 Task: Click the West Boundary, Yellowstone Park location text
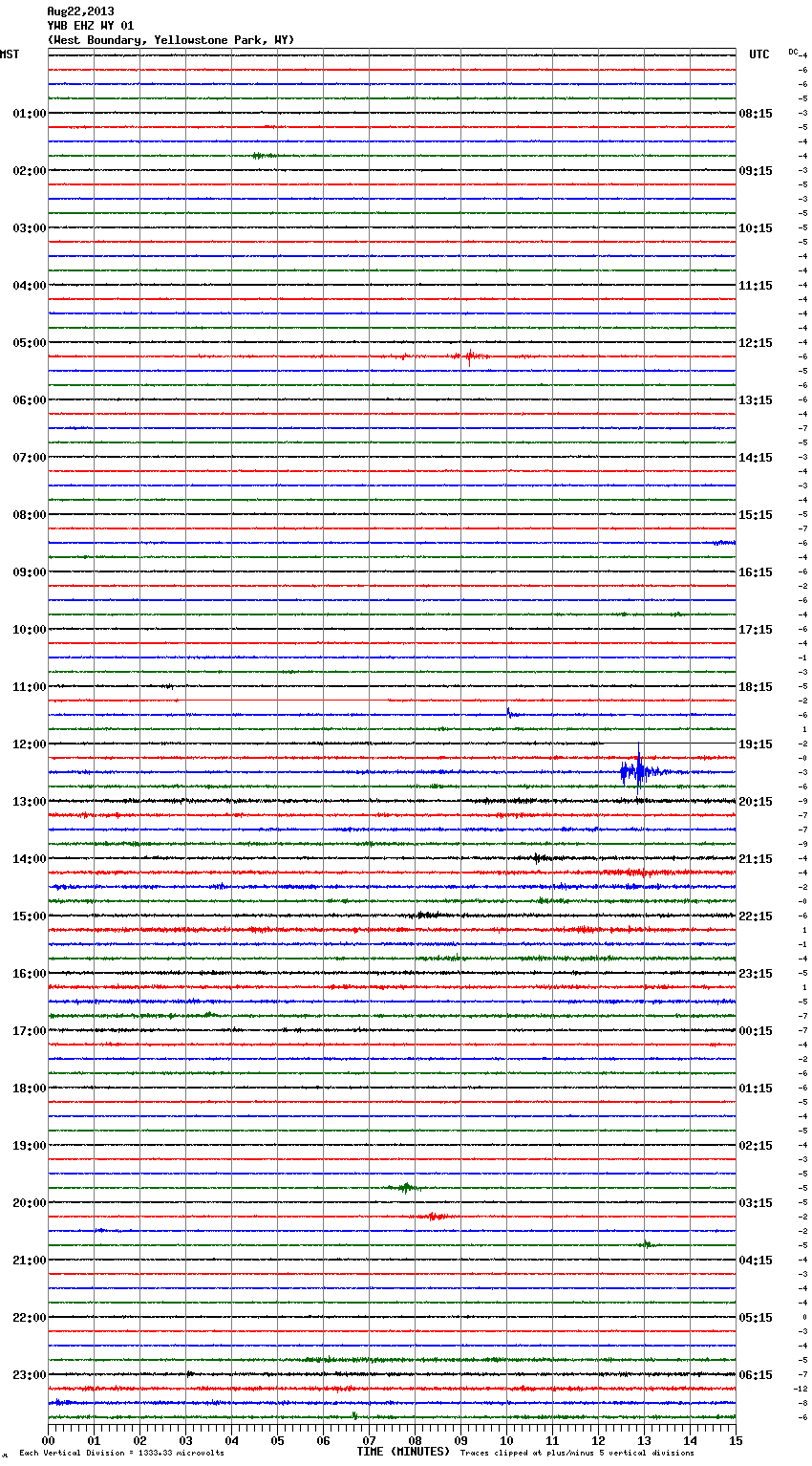(170, 40)
